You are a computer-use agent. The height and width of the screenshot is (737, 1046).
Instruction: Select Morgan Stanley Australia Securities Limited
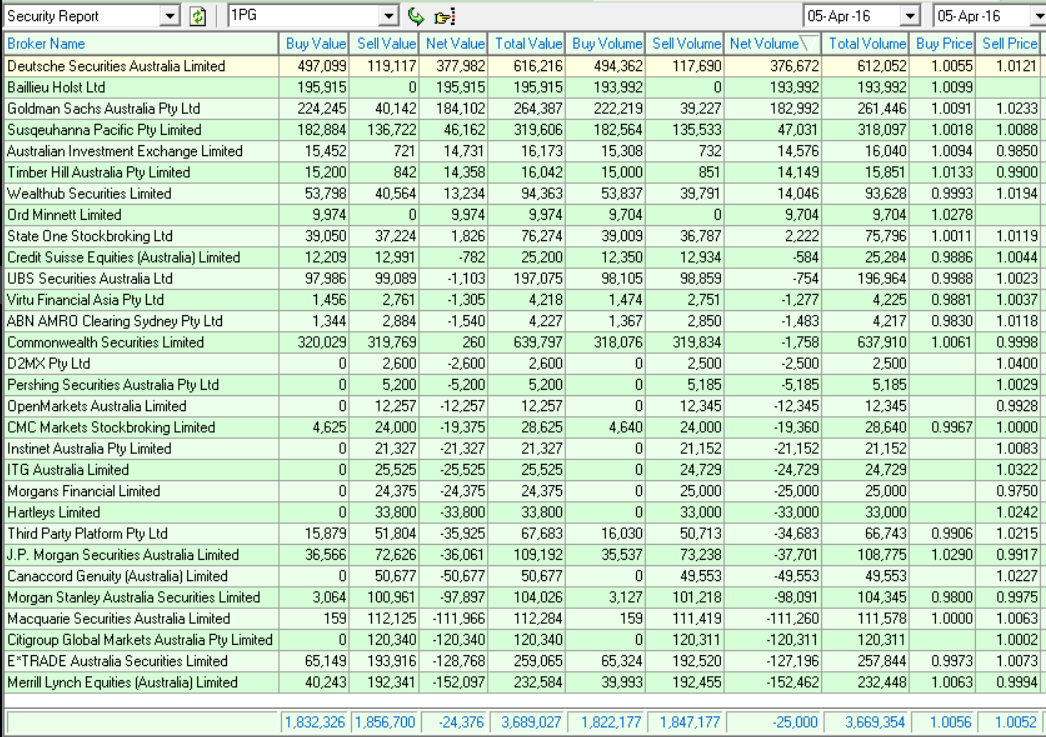pos(133,600)
